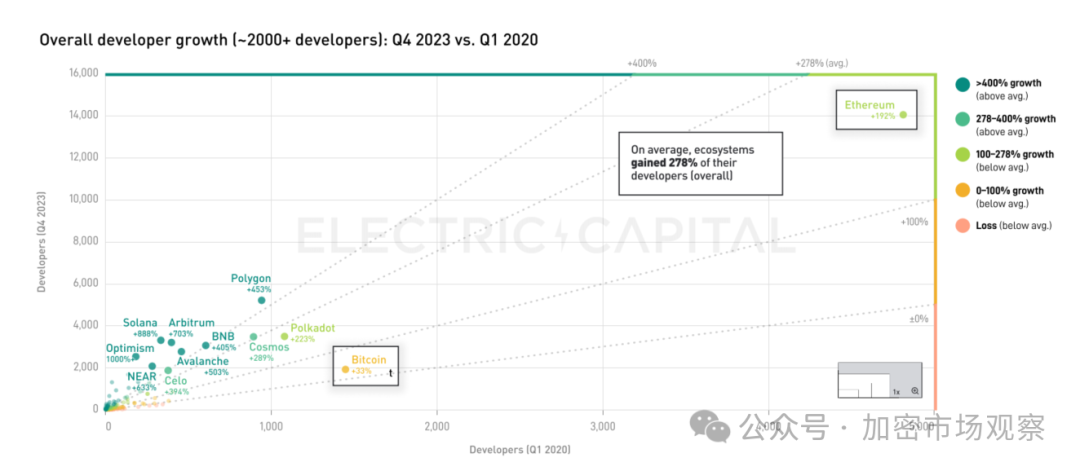The height and width of the screenshot is (471, 1080).
Task: Click the 1x zoom level label
Action: point(897,391)
